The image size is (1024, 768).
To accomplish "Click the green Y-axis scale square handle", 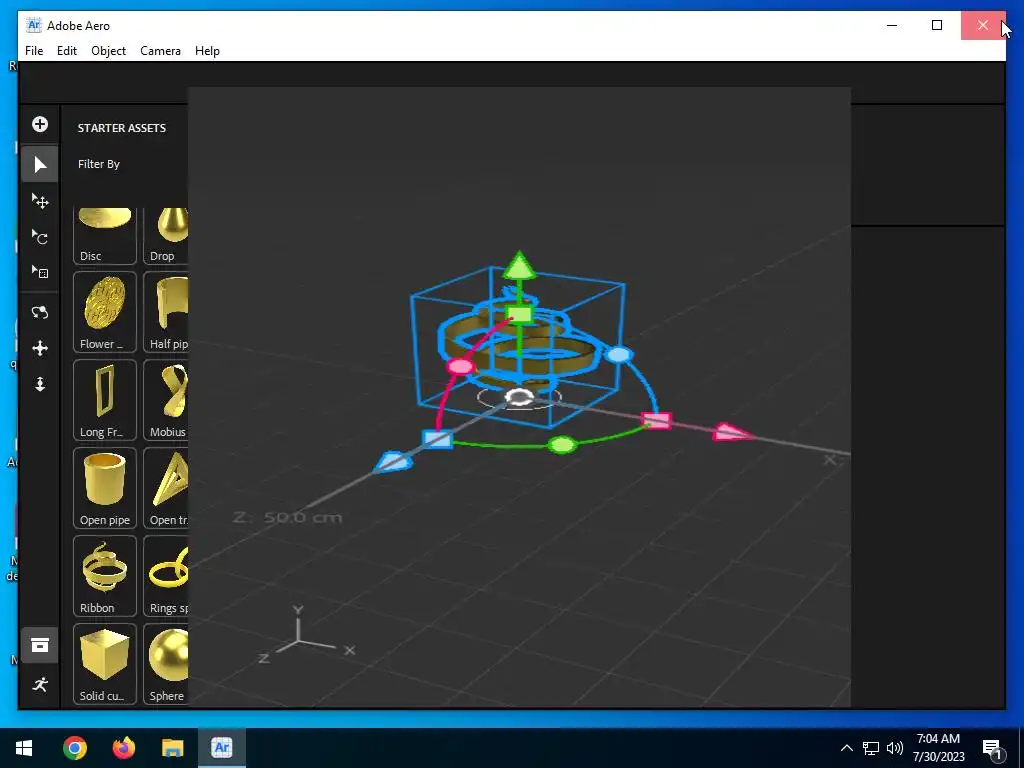I will (x=519, y=314).
